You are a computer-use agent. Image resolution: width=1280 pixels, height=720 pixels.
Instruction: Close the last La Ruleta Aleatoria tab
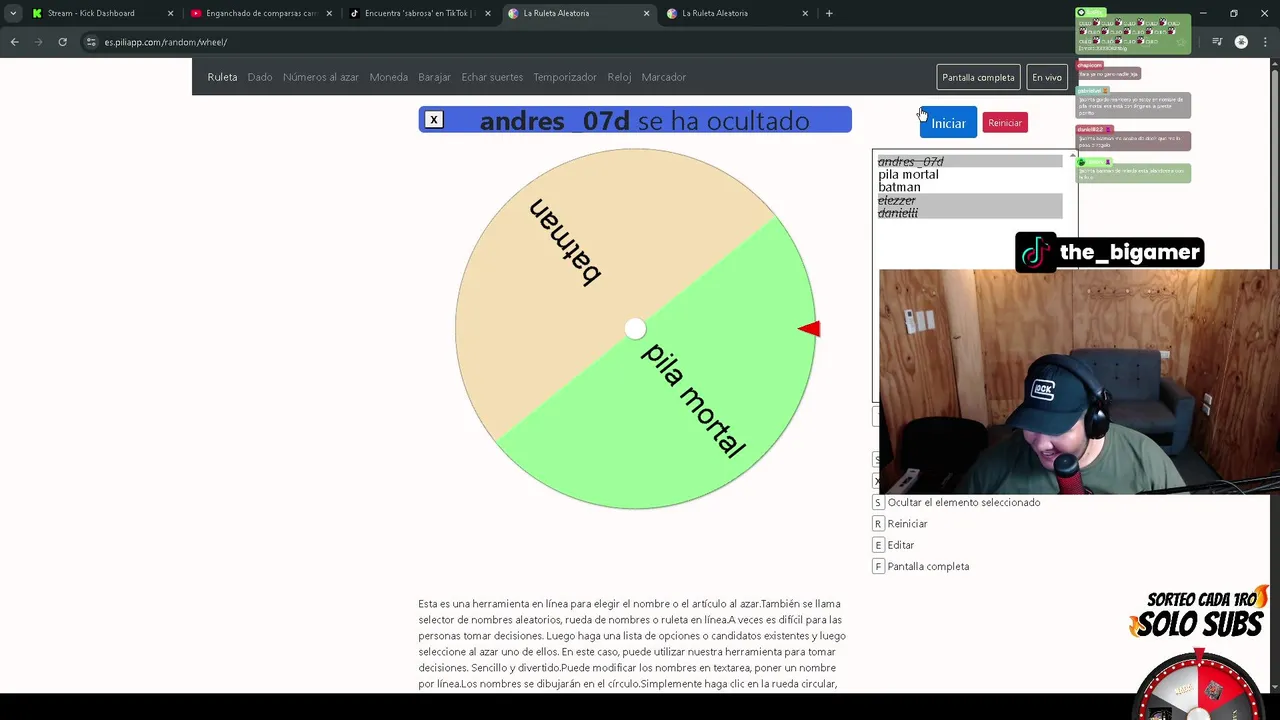805,13
